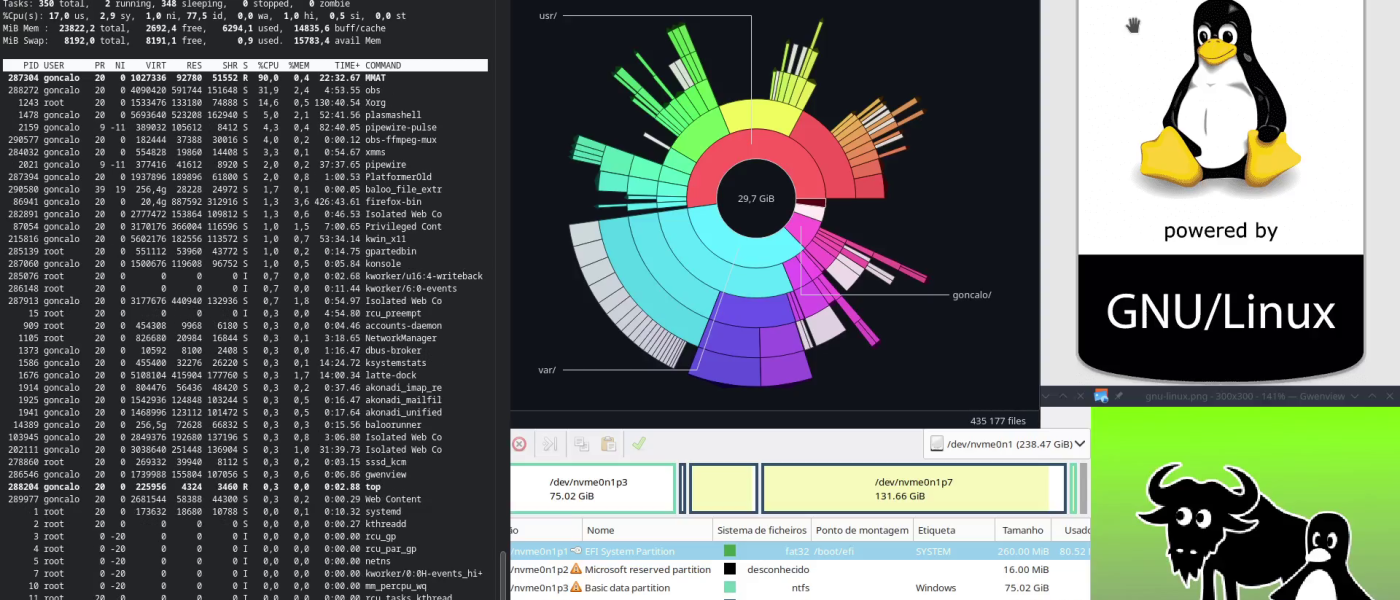1400x600 pixels.
Task: Apply all operations with the green checkmark
Action: pos(638,444)
